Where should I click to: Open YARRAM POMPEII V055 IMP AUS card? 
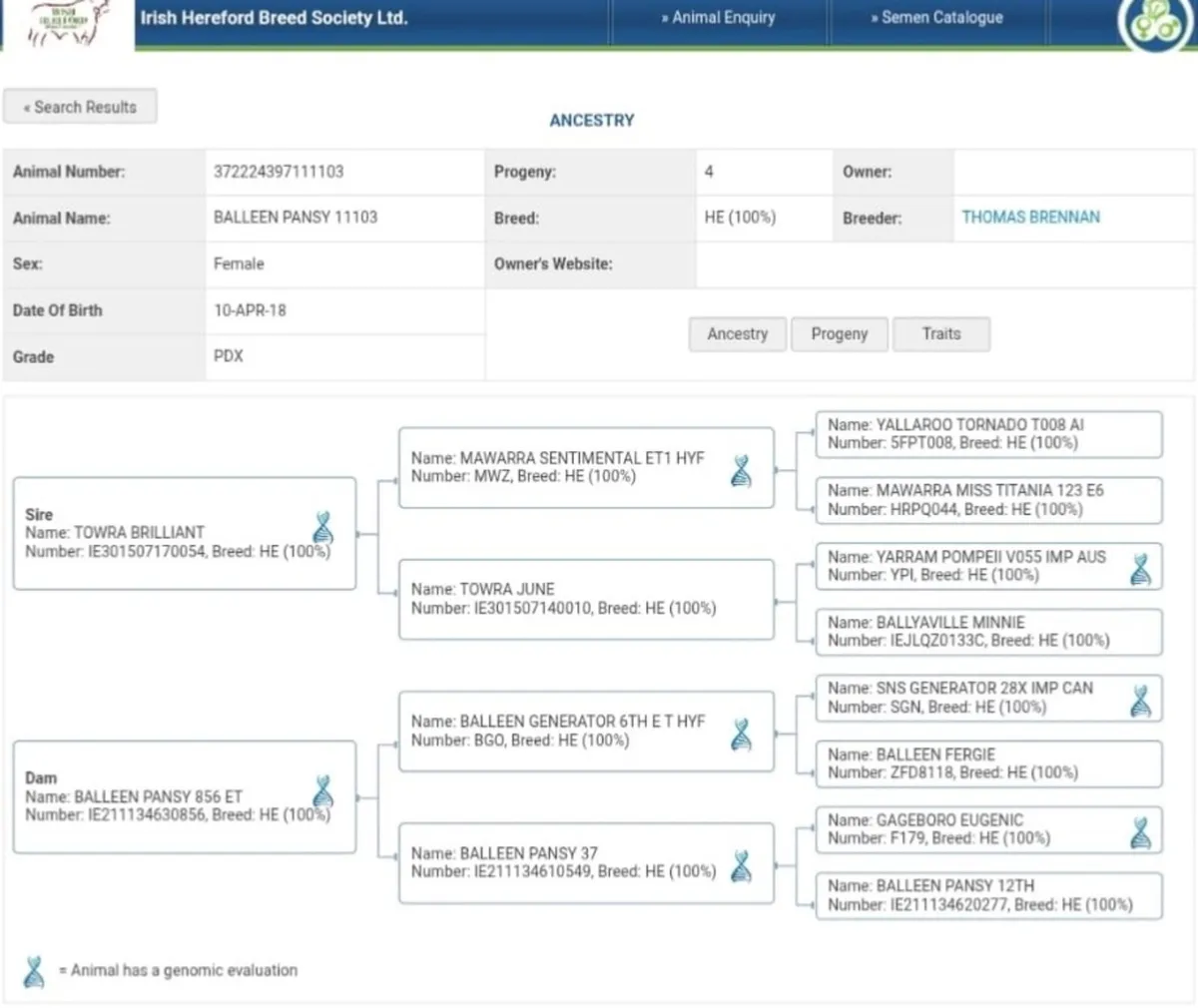pos(989,566)
